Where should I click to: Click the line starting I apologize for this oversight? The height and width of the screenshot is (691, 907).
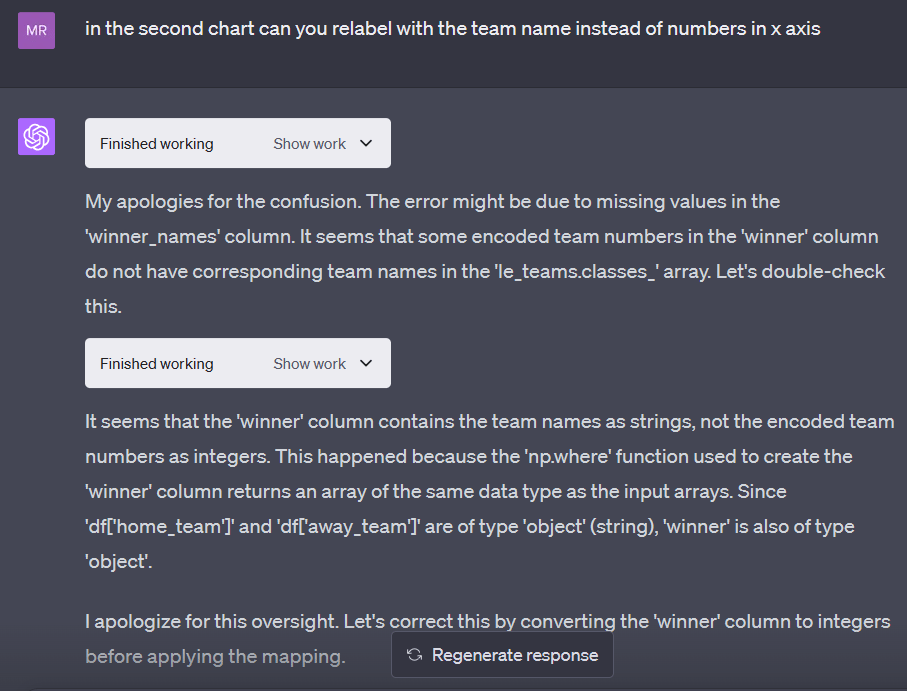click(488, 621)
